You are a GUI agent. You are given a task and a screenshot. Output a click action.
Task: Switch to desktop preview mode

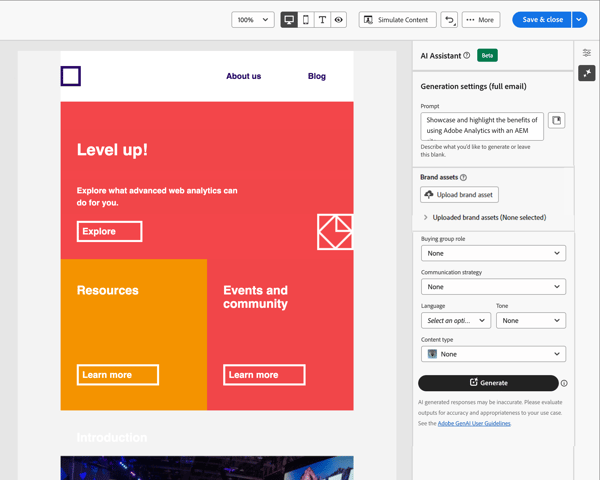pos(289,20)
